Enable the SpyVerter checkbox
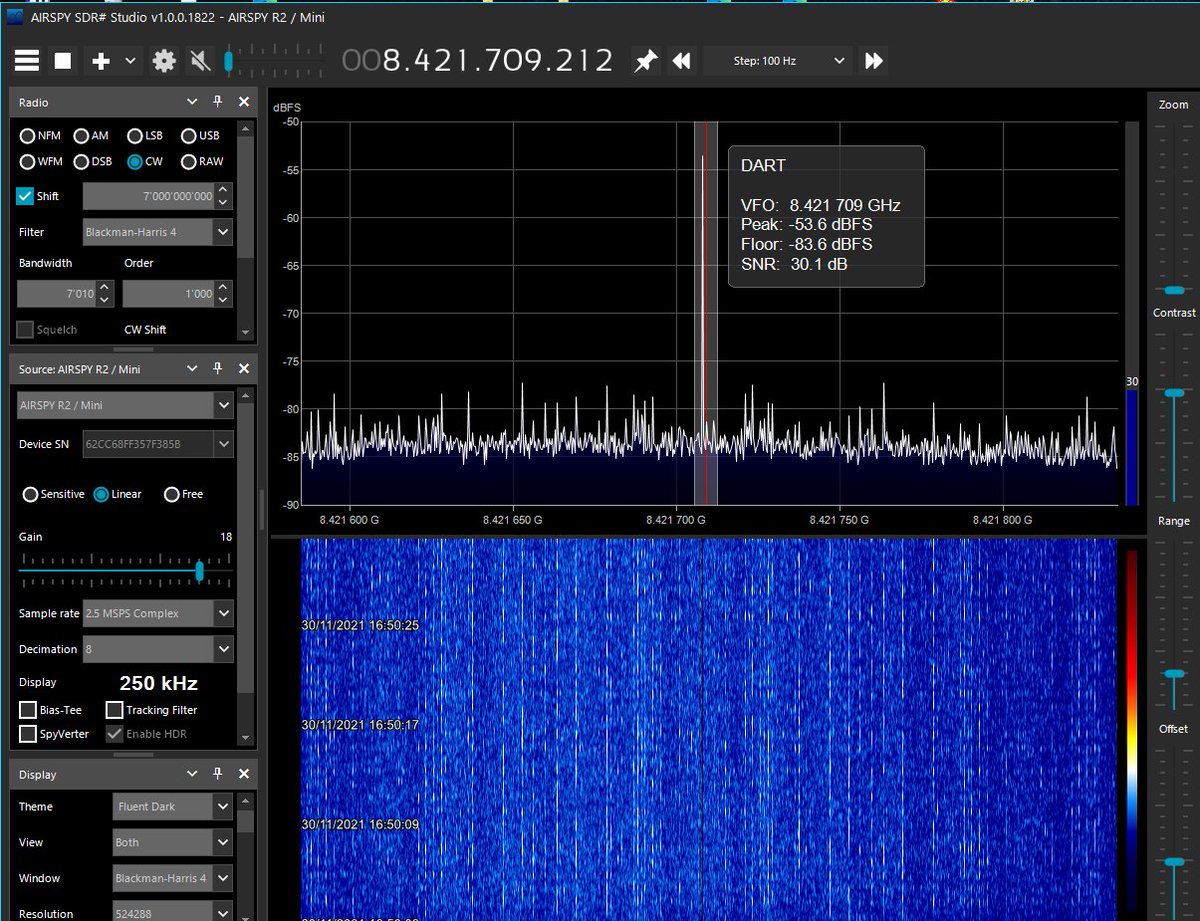 tap(28, 734)
